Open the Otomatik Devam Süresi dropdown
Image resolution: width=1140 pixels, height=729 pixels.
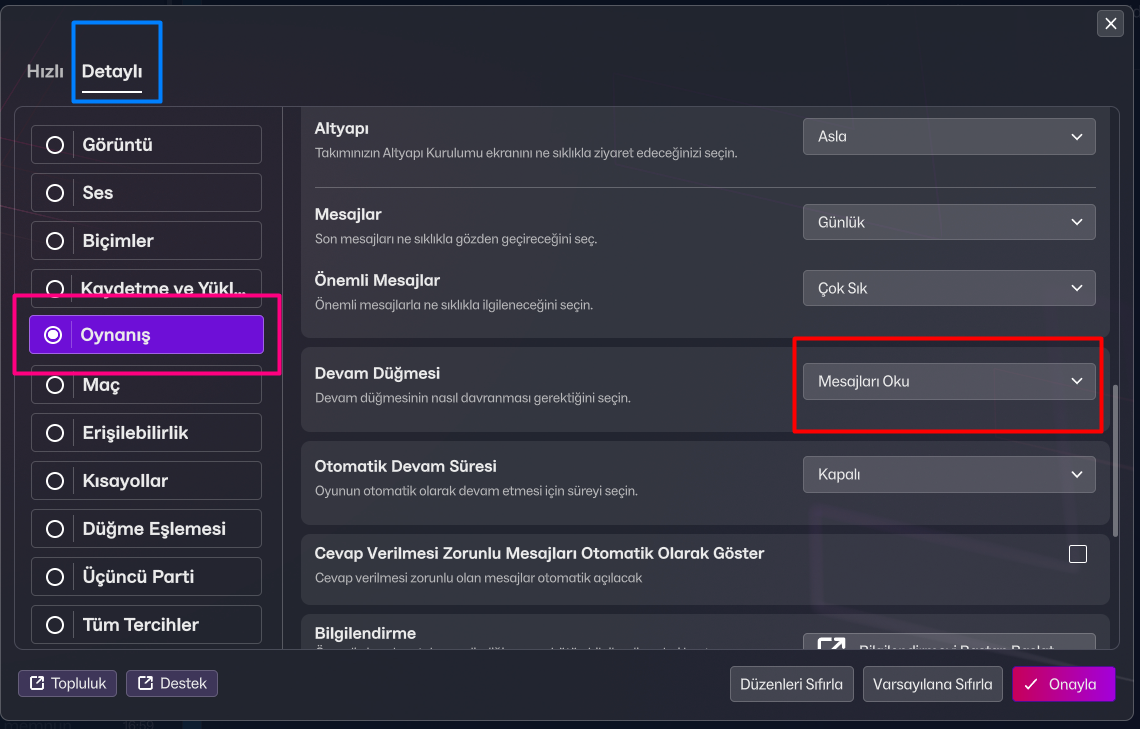[949, 475]
